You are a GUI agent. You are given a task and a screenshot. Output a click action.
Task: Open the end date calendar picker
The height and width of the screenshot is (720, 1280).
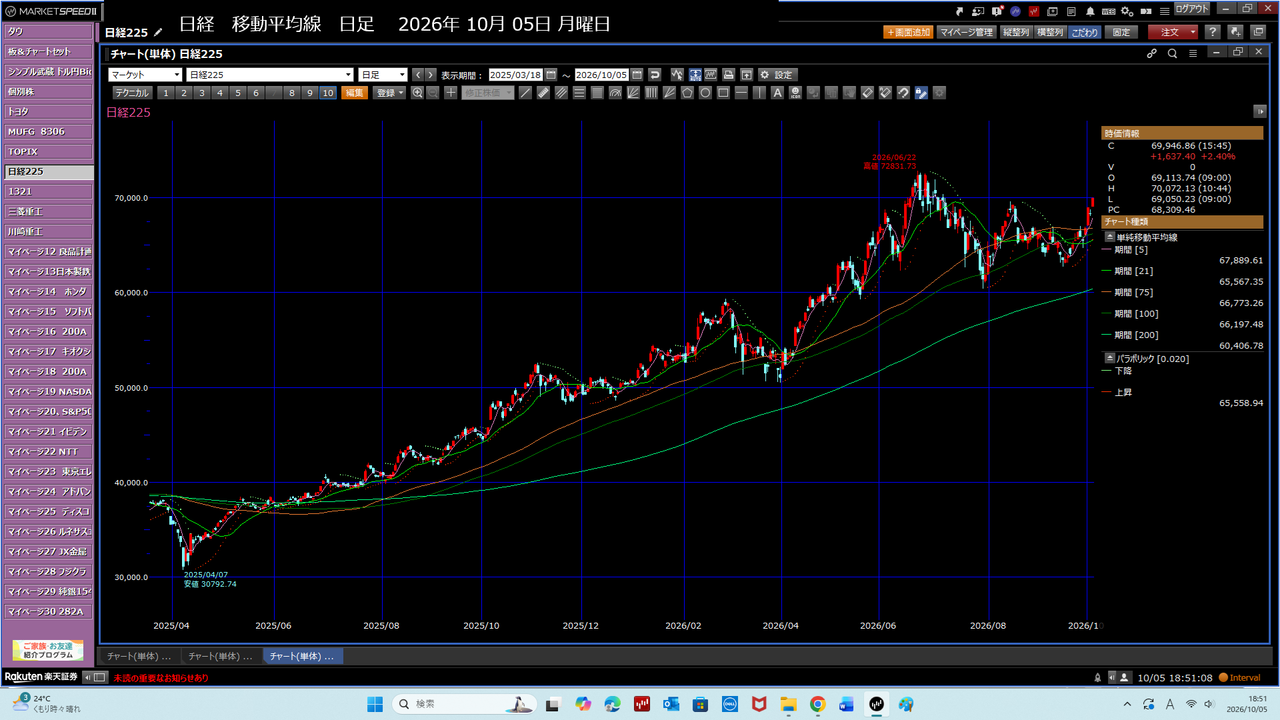coord(637,75)
